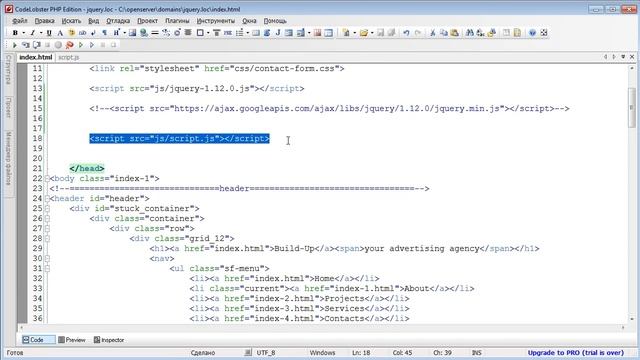Open the Italic button dropdown arrow

[x=41, y=33]
